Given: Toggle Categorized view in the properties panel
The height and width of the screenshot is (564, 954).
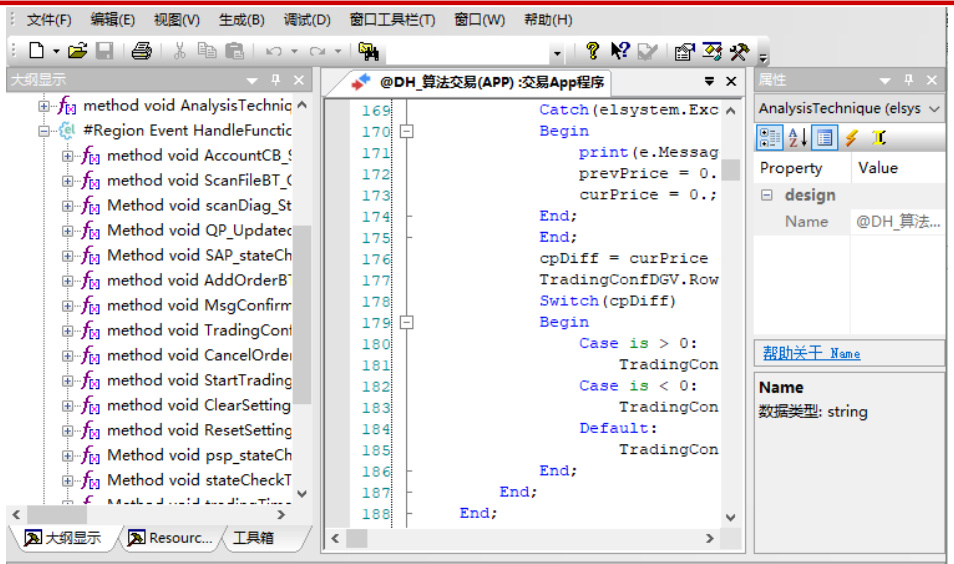Looking at the screenshot, I should (769, 138).
